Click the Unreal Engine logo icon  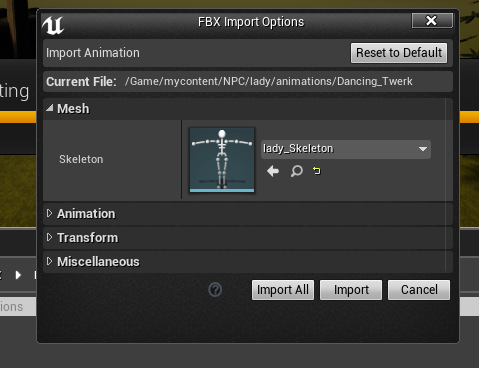click(x=53, y=25)
